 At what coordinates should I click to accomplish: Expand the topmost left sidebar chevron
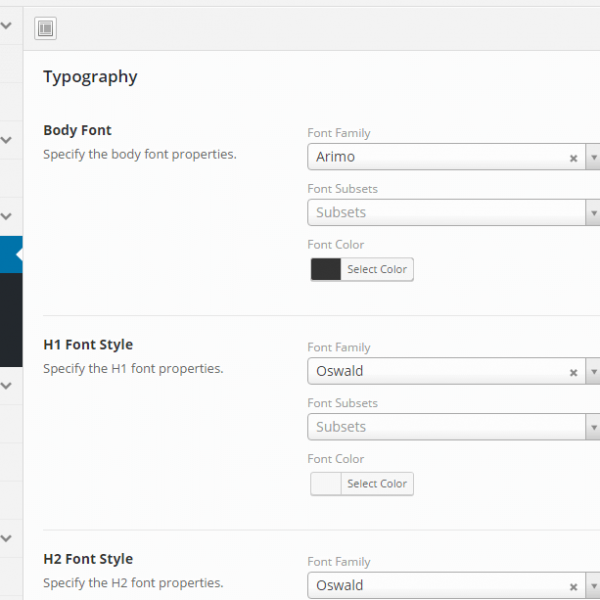coord(6,27)
